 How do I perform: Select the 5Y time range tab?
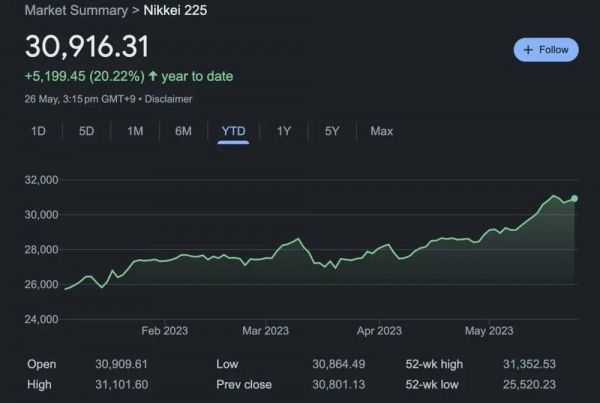(332, 131)
